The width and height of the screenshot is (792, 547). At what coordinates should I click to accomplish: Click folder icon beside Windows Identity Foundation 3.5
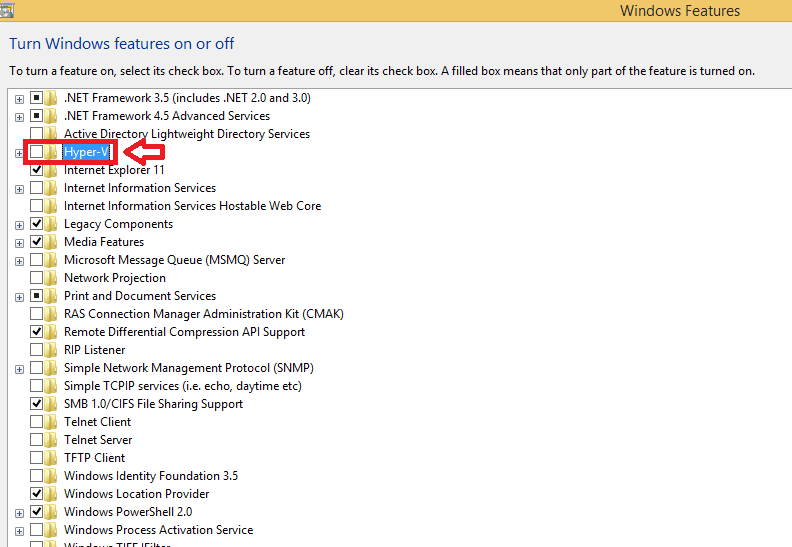coord(51,476)
